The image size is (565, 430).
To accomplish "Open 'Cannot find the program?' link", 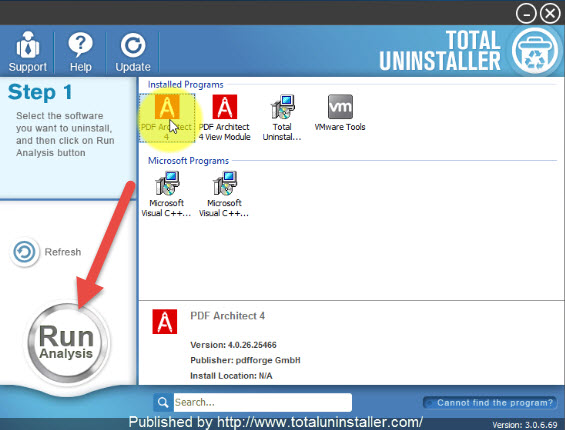I will (491, 403).
